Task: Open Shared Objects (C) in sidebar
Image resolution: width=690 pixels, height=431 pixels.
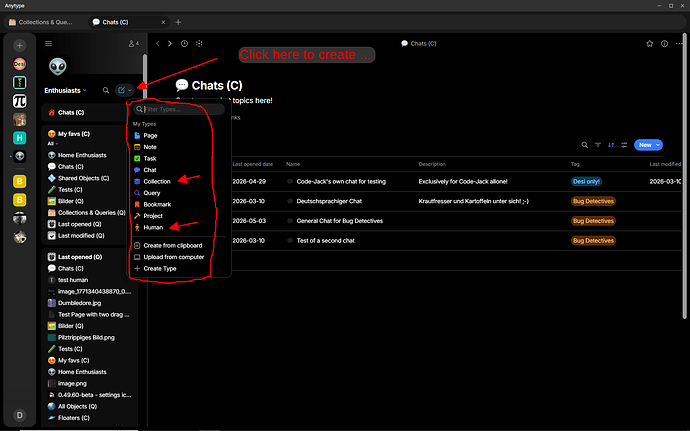Action: click(83, 178)
